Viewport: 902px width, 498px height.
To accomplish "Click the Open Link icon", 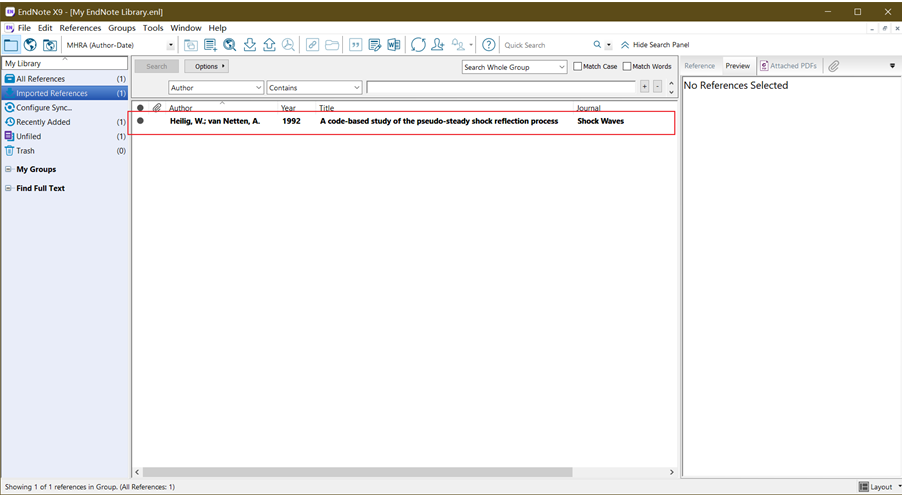I will (x=312, y=45).
